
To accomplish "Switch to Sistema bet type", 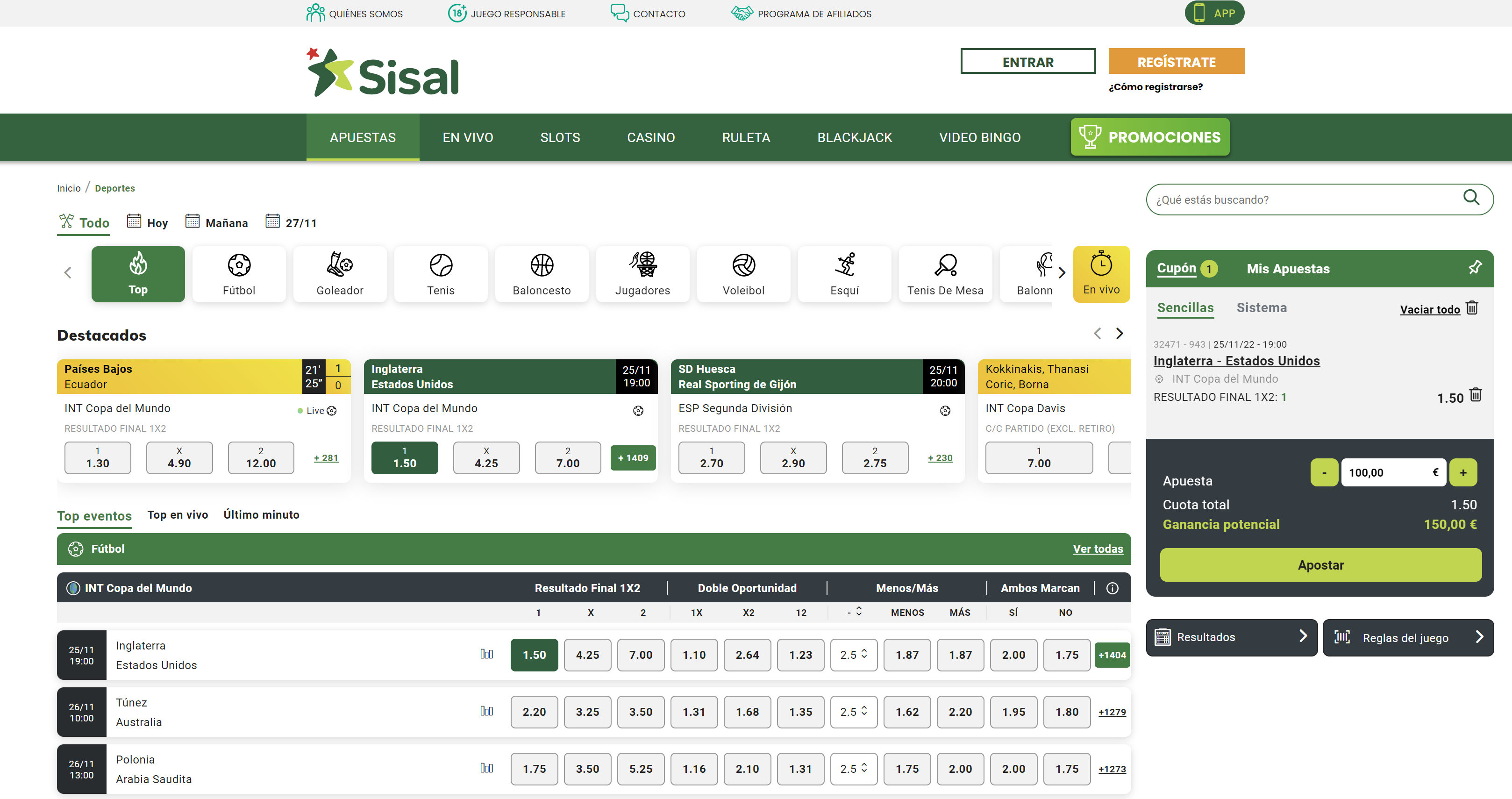I will 1262,307.
